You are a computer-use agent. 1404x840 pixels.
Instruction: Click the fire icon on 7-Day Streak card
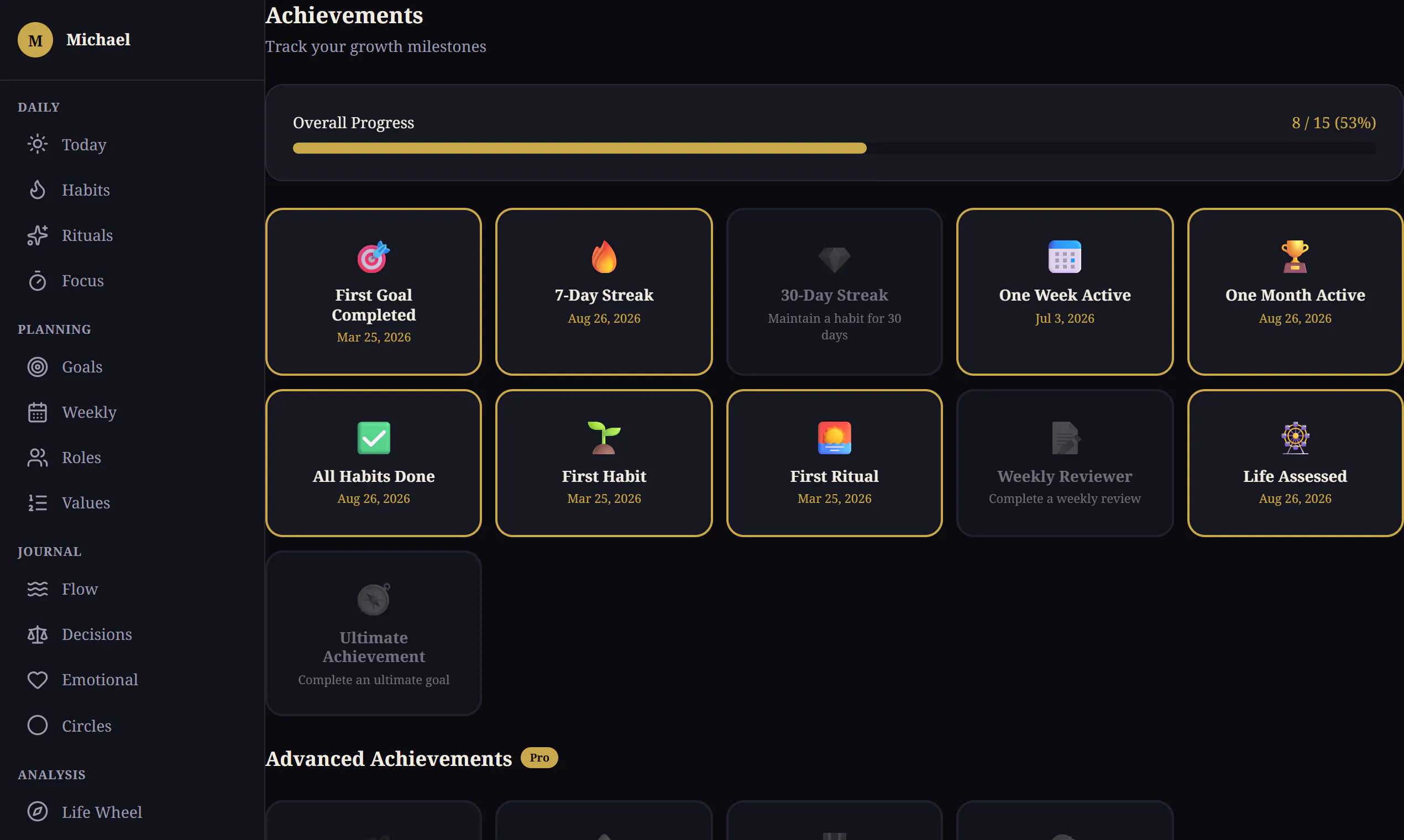coord(604,257)
